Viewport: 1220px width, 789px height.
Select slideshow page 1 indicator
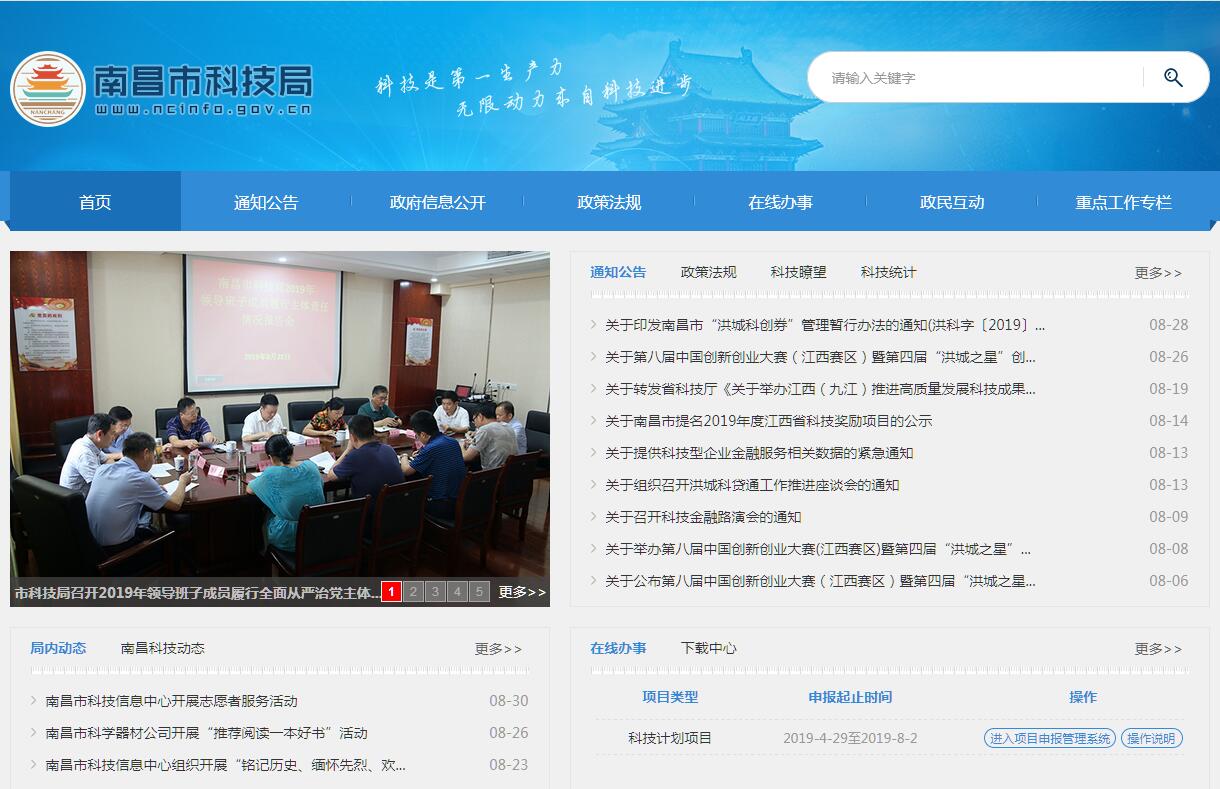(391, 592)
